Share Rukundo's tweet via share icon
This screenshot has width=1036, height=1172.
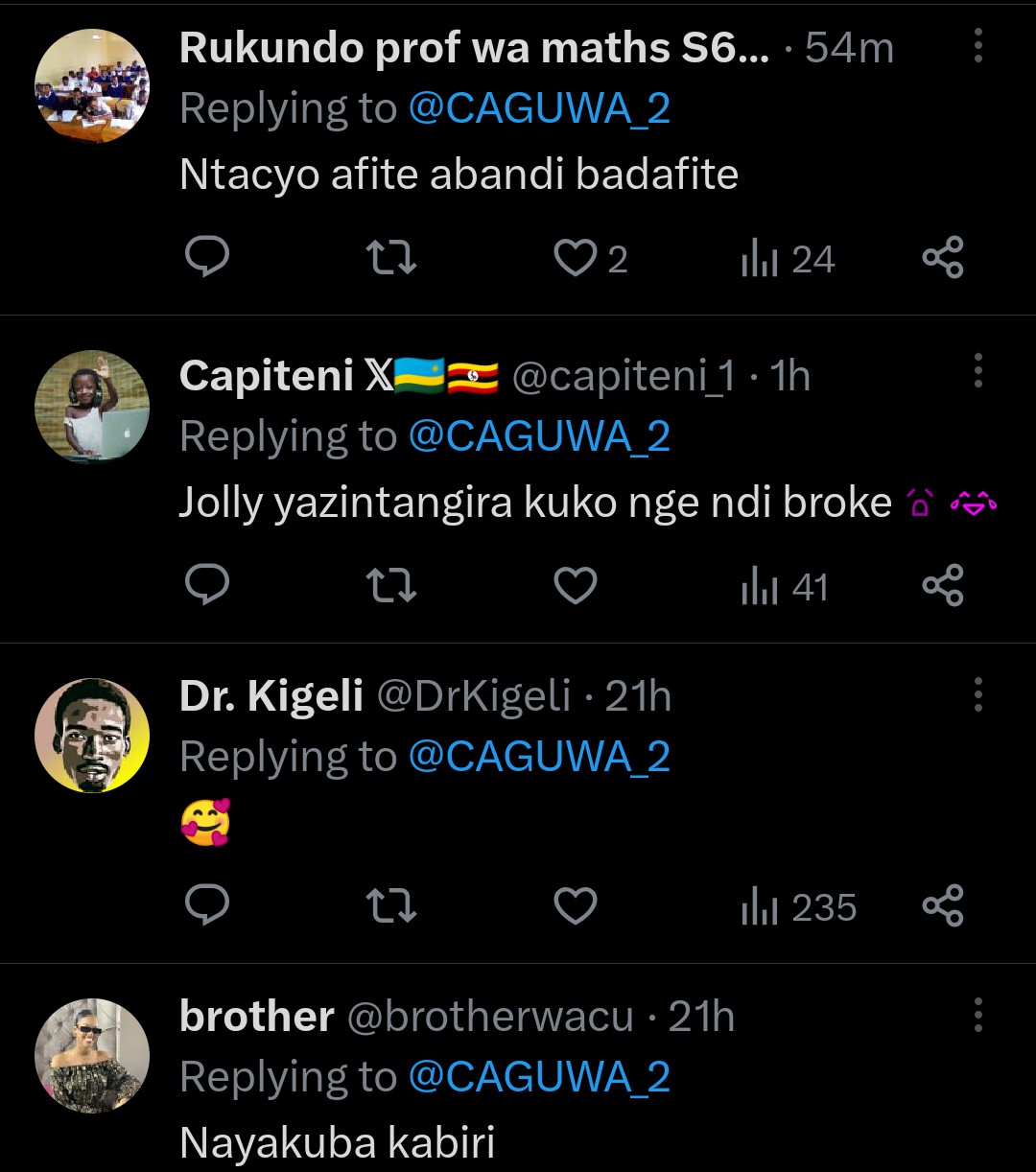pyautogui.click(x=942, y=258)
